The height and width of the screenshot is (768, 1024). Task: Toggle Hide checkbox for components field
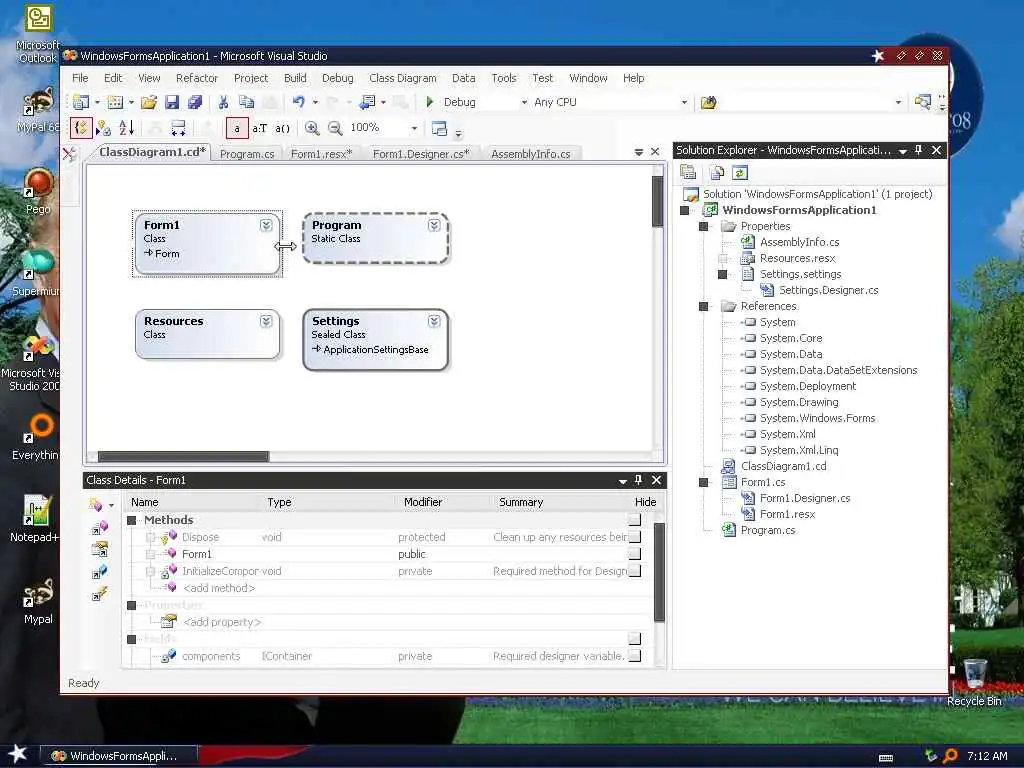(634, 656)
